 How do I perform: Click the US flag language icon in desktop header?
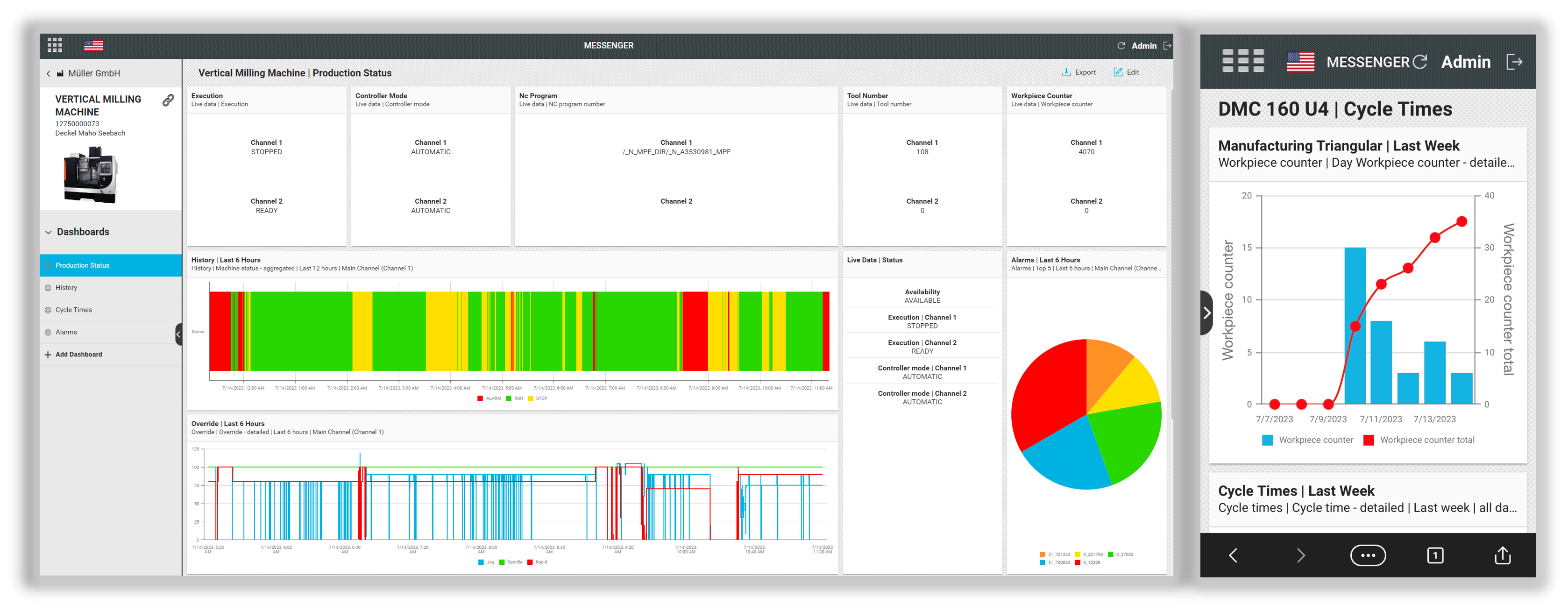pos(93,45)
